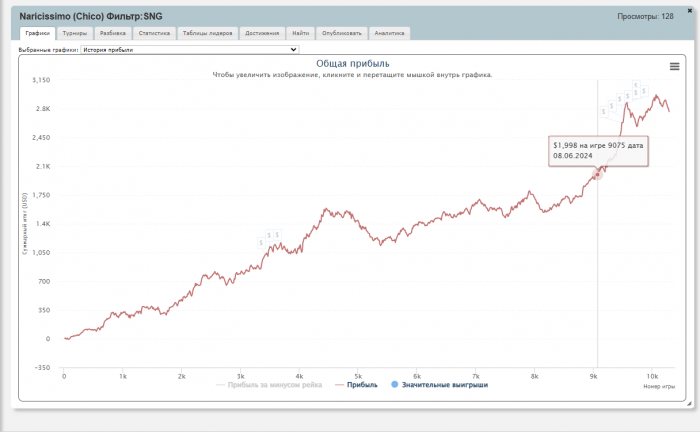Switch to the Найти tab
This screenshot has width=700, height=432.
pyautogui.click(x=300, y=33)
